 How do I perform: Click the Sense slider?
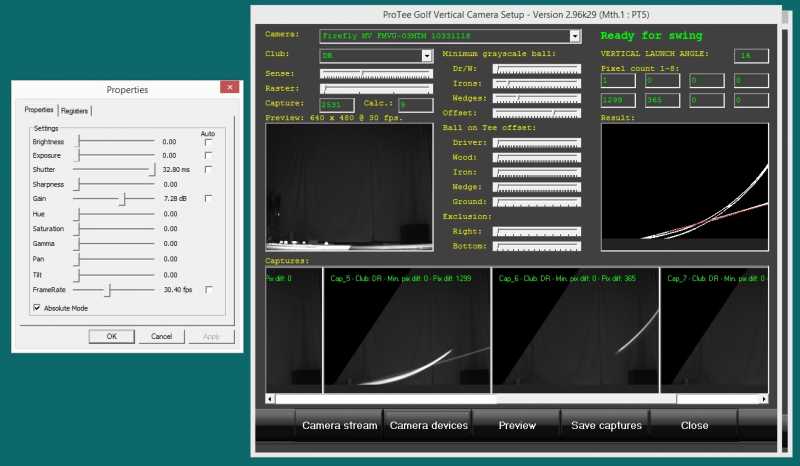coord(377,73)
